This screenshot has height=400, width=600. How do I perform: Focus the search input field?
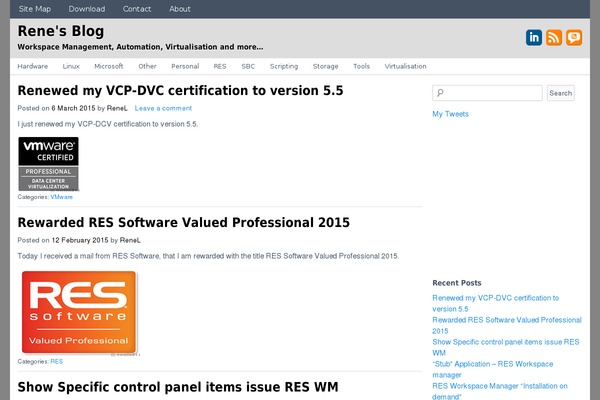click(x=487, y=93)
